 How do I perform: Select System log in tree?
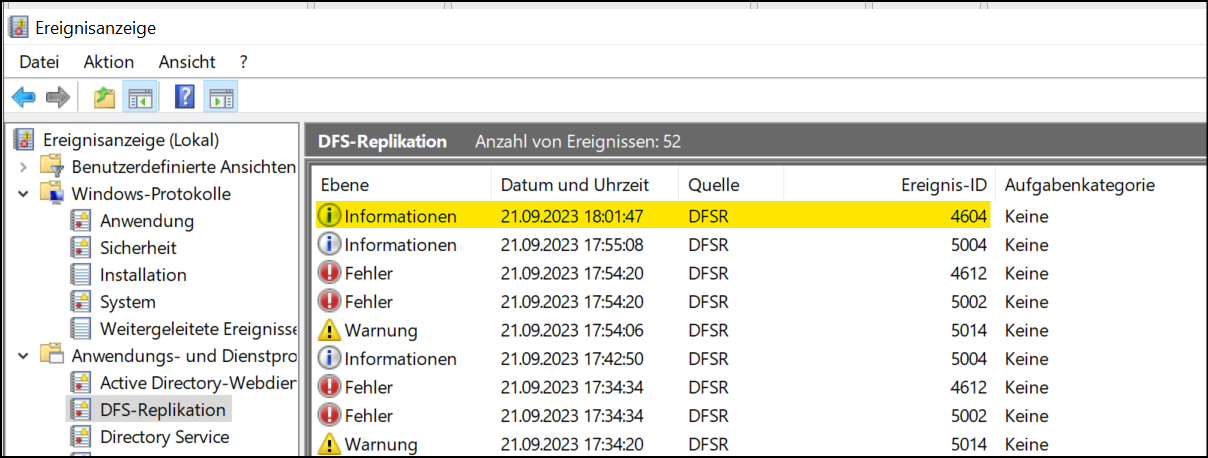(x=128, y=302)
